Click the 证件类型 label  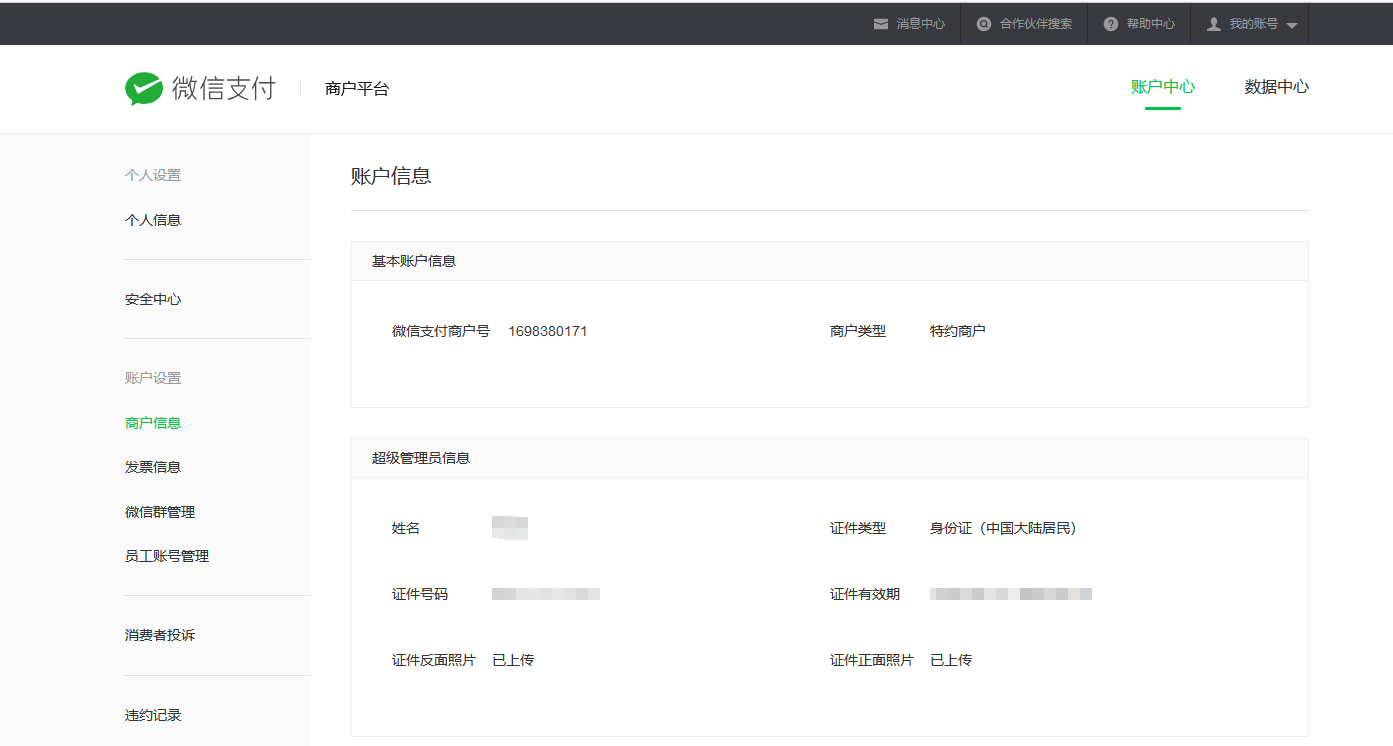click(x=858, y=528)
